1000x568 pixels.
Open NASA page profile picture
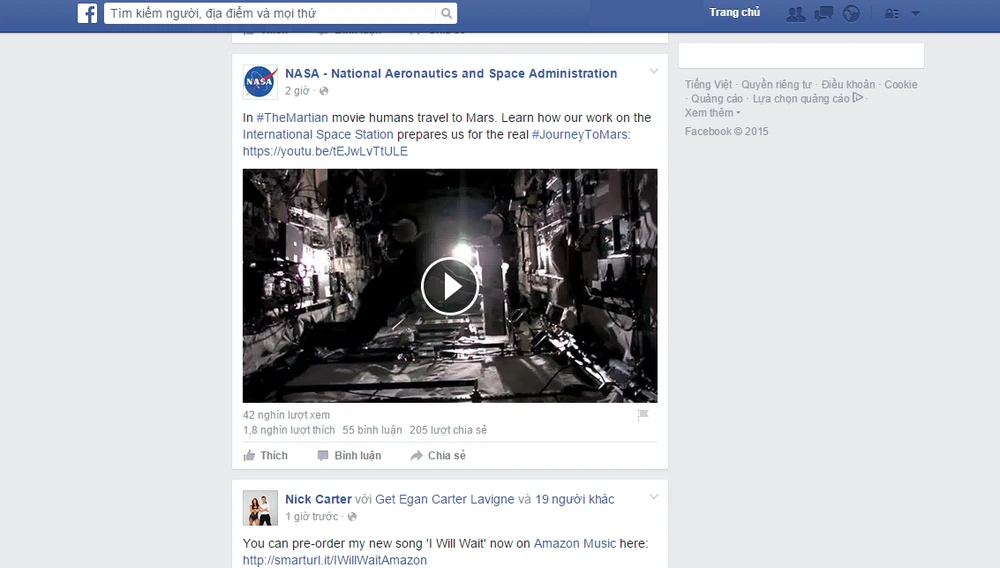click(x=260, y=82)
